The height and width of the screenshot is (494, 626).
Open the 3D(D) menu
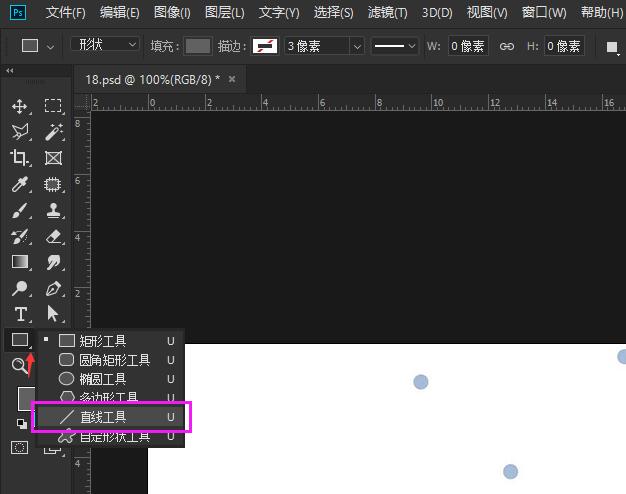pyautogui.click(x=437, y=13)
